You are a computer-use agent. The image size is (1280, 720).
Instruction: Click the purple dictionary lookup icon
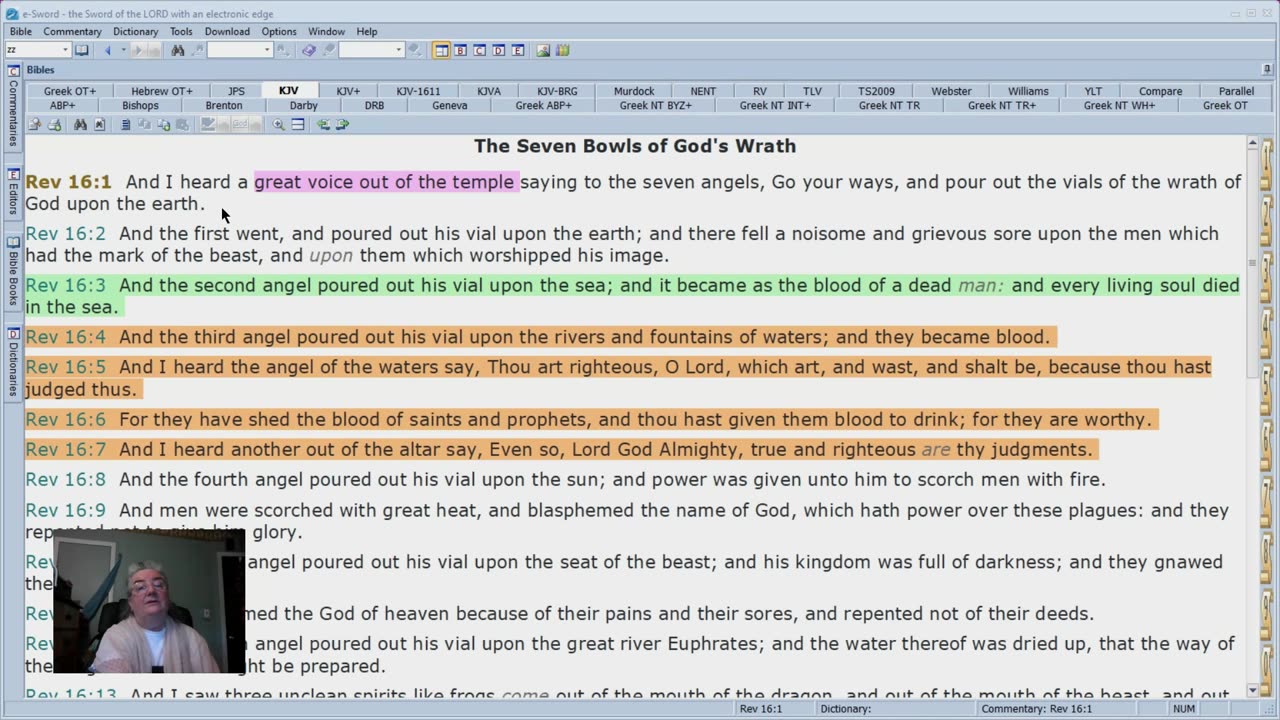(x=309, y=50)
